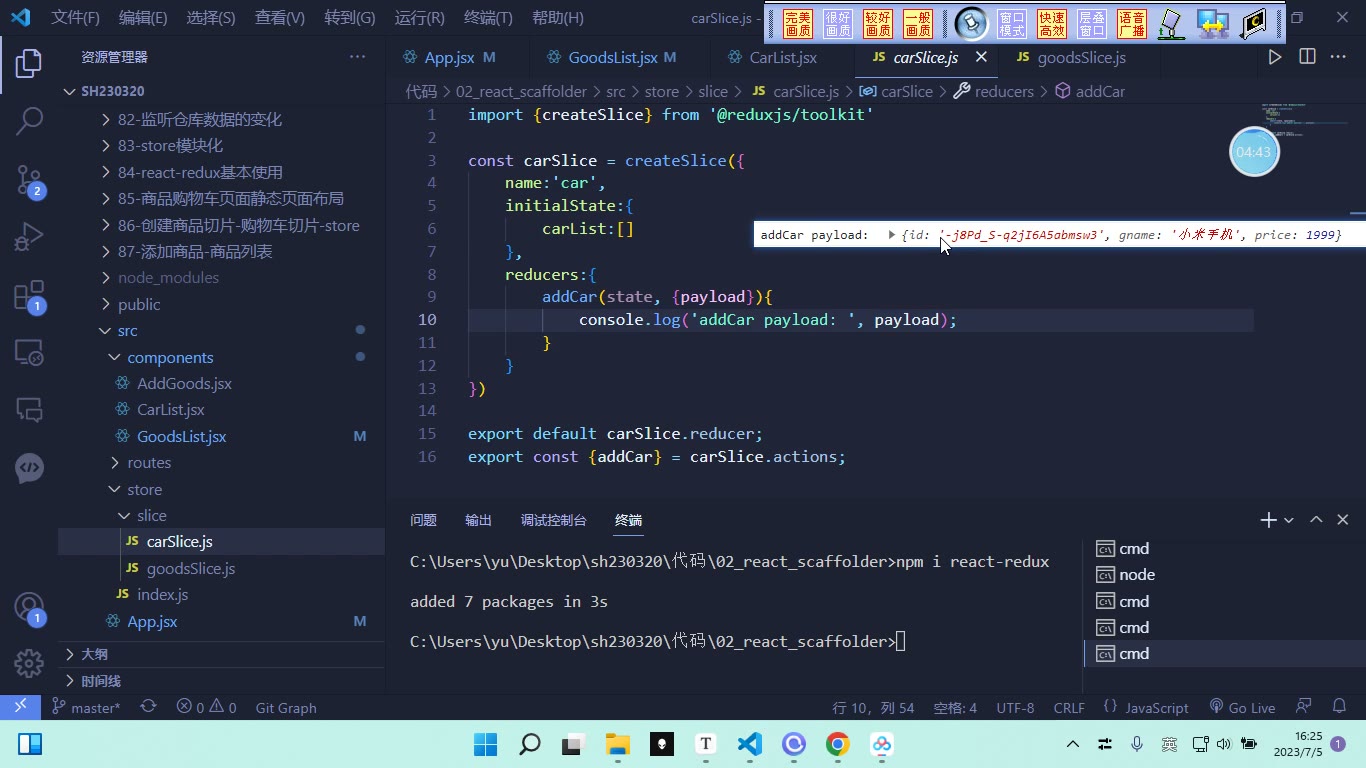Open the Accounts icon in activity bar
This screenshot has width=1366, height=768.
(29, 607)
